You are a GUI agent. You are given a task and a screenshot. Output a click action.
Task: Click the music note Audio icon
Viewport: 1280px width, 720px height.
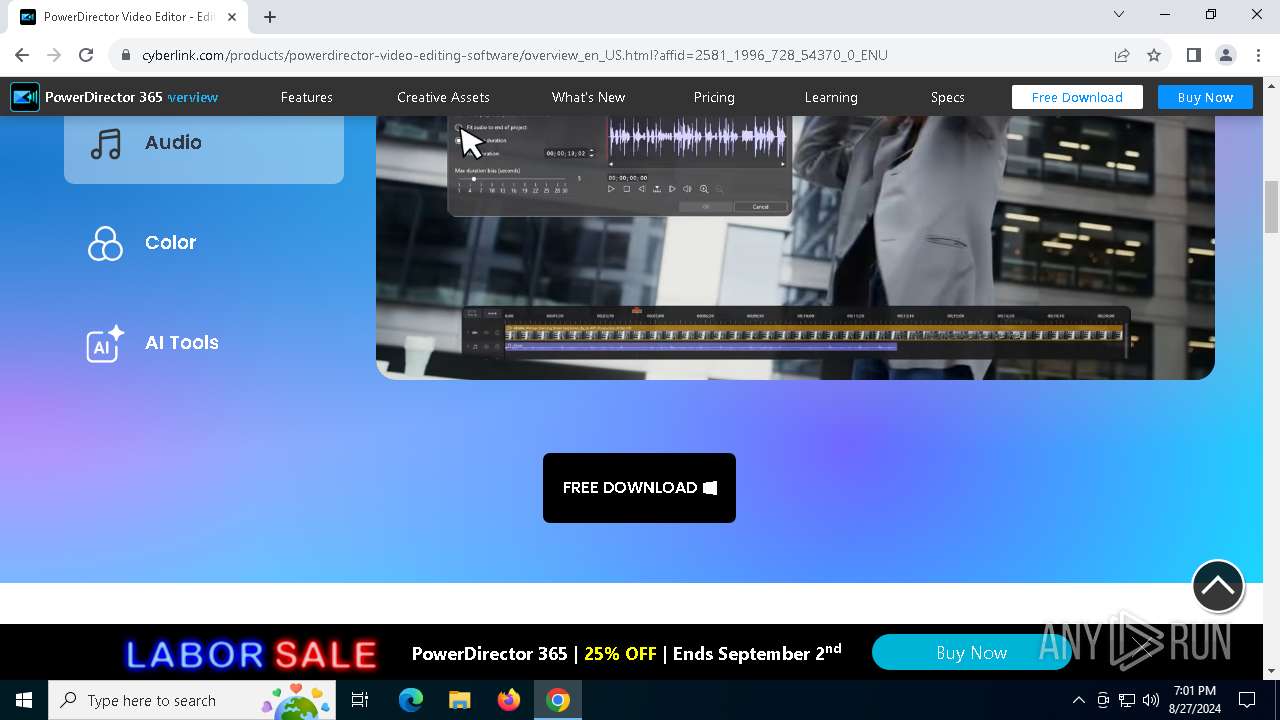pos(105,143)
